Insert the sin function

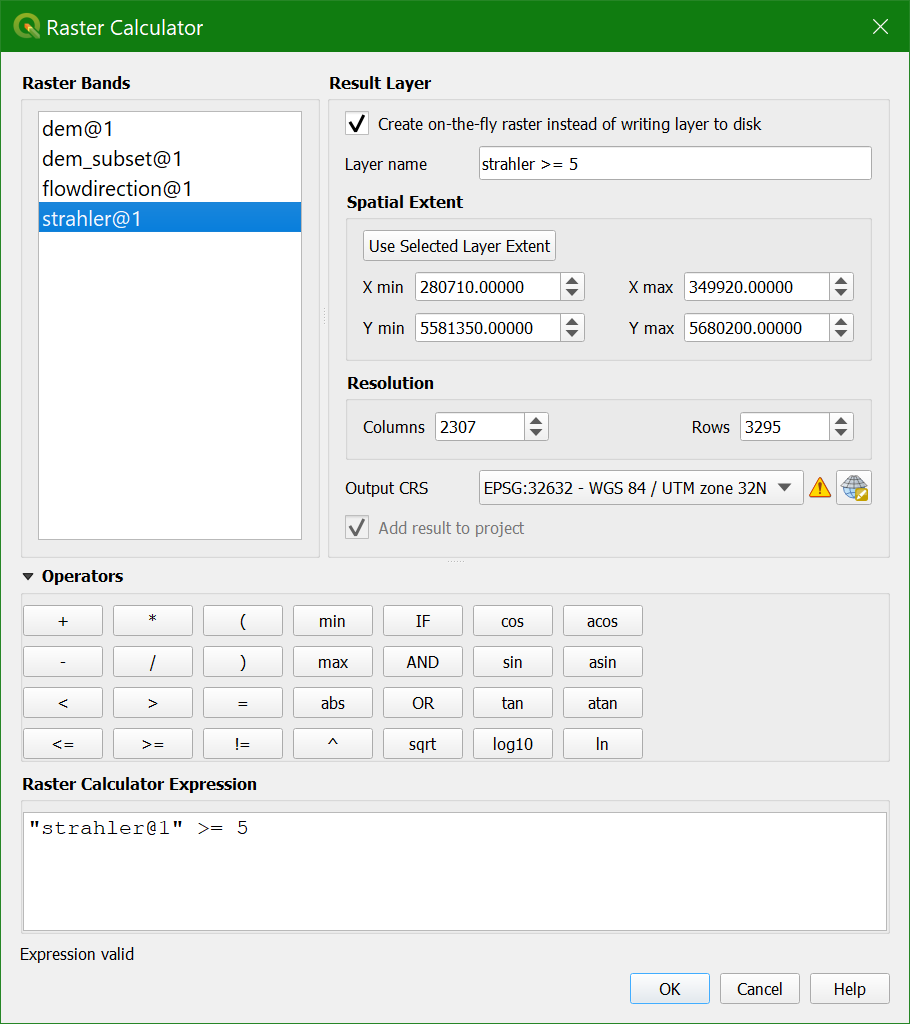coord(513,662)
